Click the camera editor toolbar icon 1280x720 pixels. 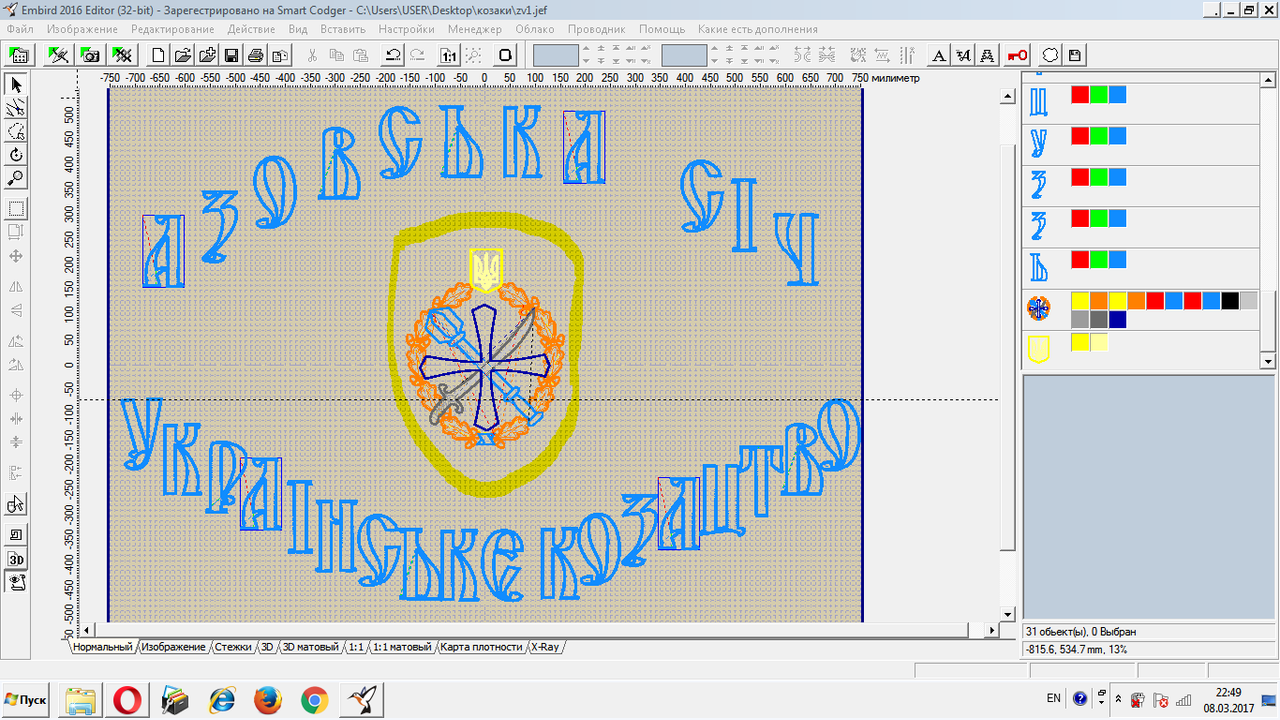click(x=90, y=55)
